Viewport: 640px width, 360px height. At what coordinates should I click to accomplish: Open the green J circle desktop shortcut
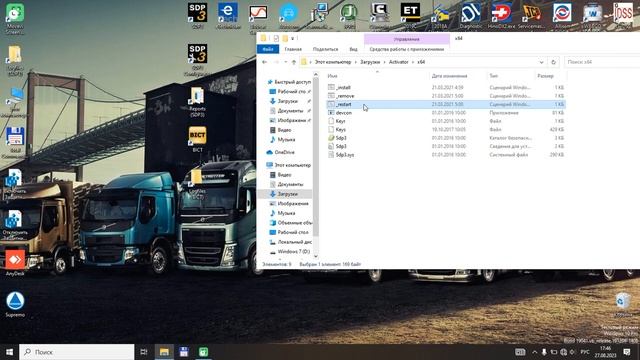click(349, 16)
